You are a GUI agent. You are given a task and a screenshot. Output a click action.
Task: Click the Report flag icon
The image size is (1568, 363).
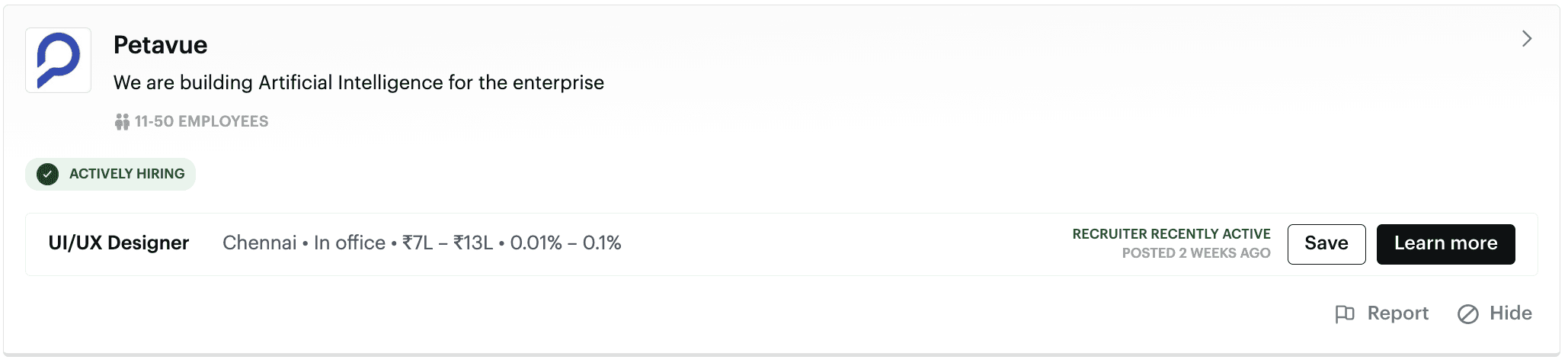click(x=1345, y=314)
